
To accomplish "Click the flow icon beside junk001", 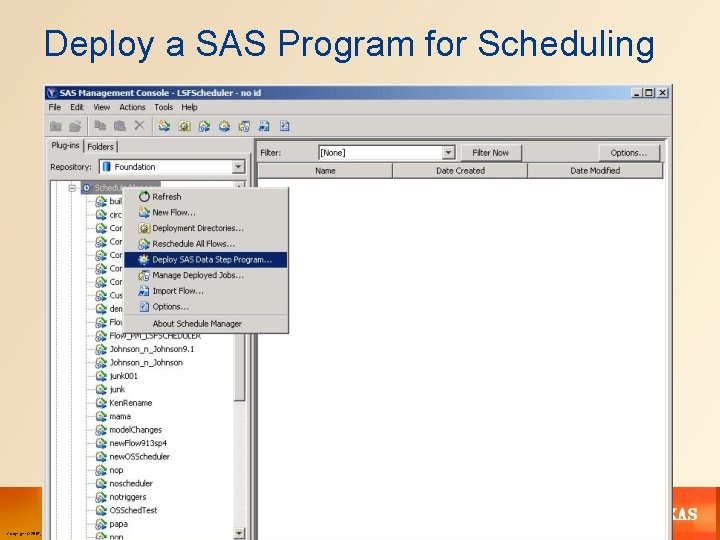I will (101, 376).
